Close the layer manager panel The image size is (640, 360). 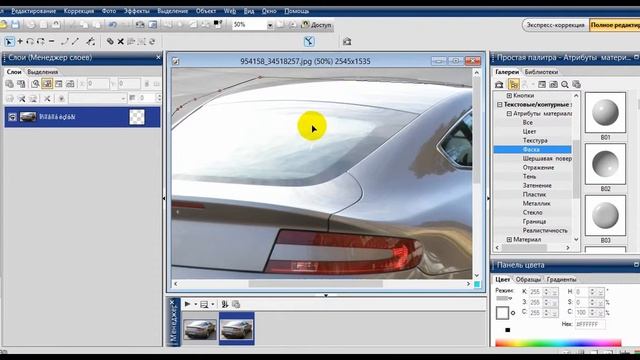click(x=158, y=58)
